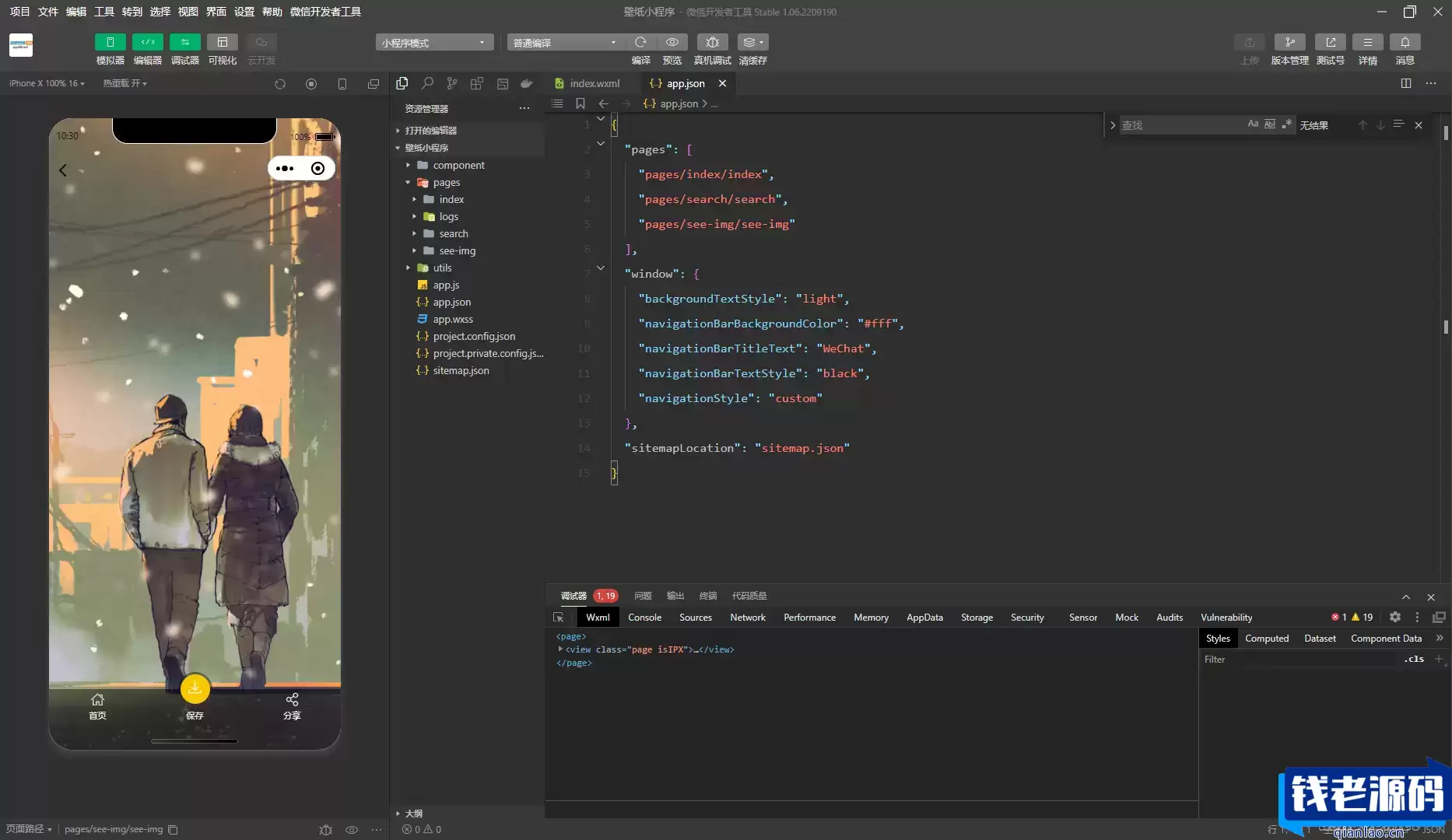
Task: Open iPhone X device selector dropdown
Action: click(x=47, y=83)
